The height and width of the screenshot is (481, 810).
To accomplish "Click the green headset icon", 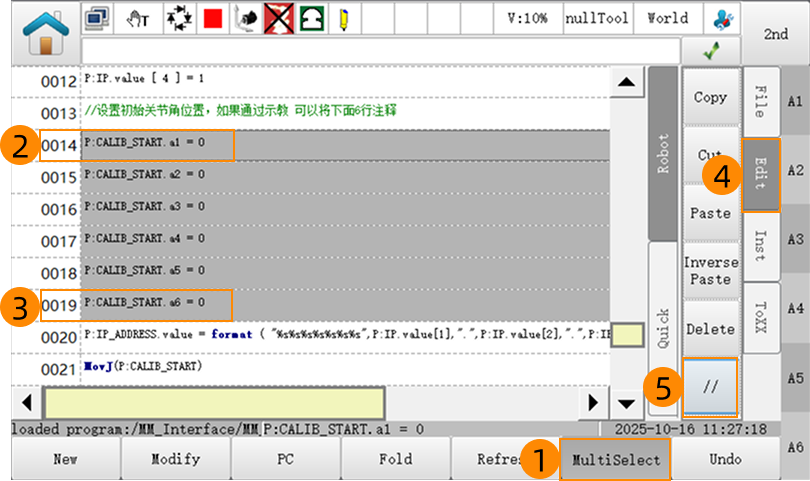I will pos(312,19).
